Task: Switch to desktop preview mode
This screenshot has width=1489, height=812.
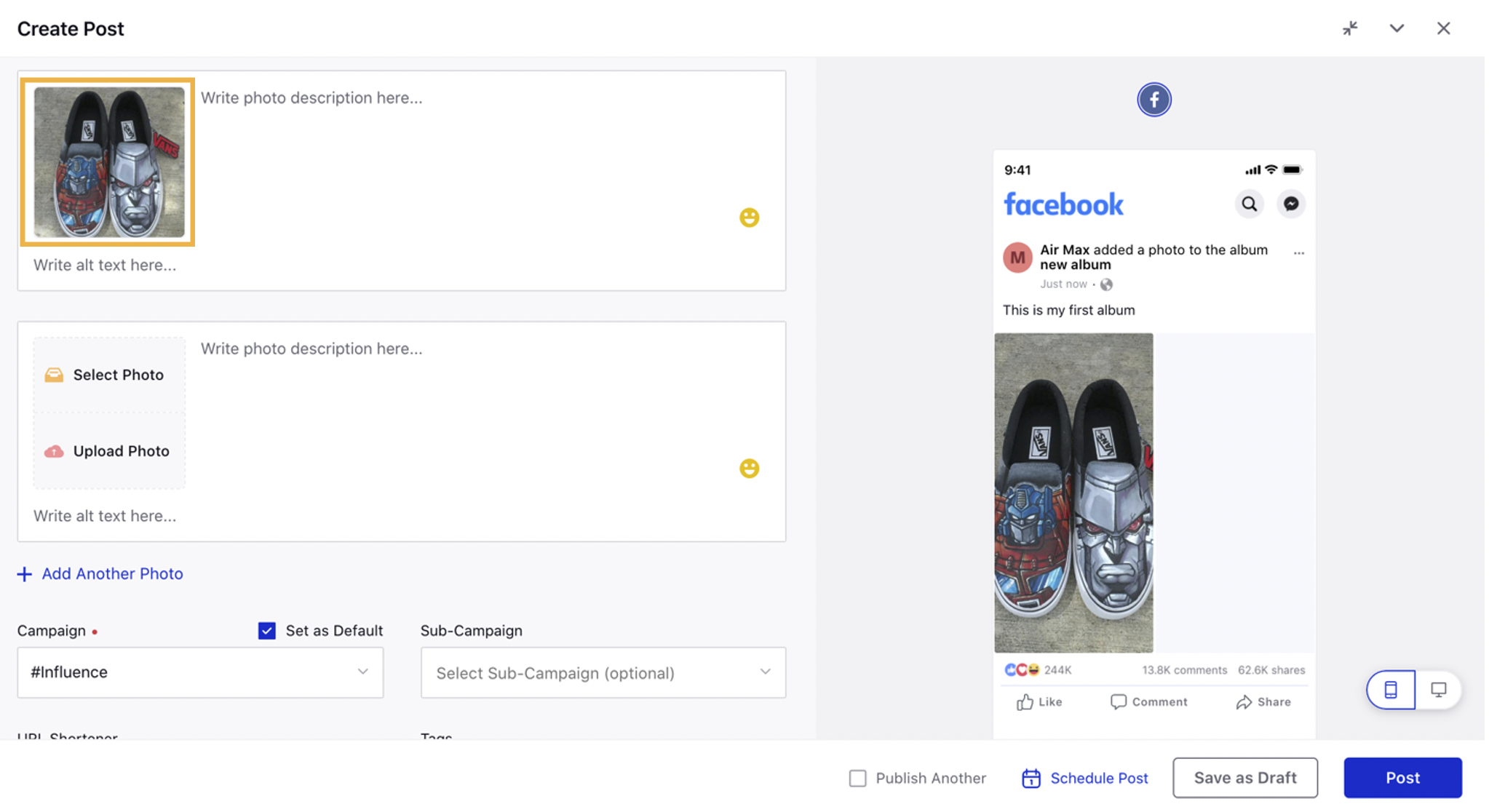Action: pos(1439,690)
